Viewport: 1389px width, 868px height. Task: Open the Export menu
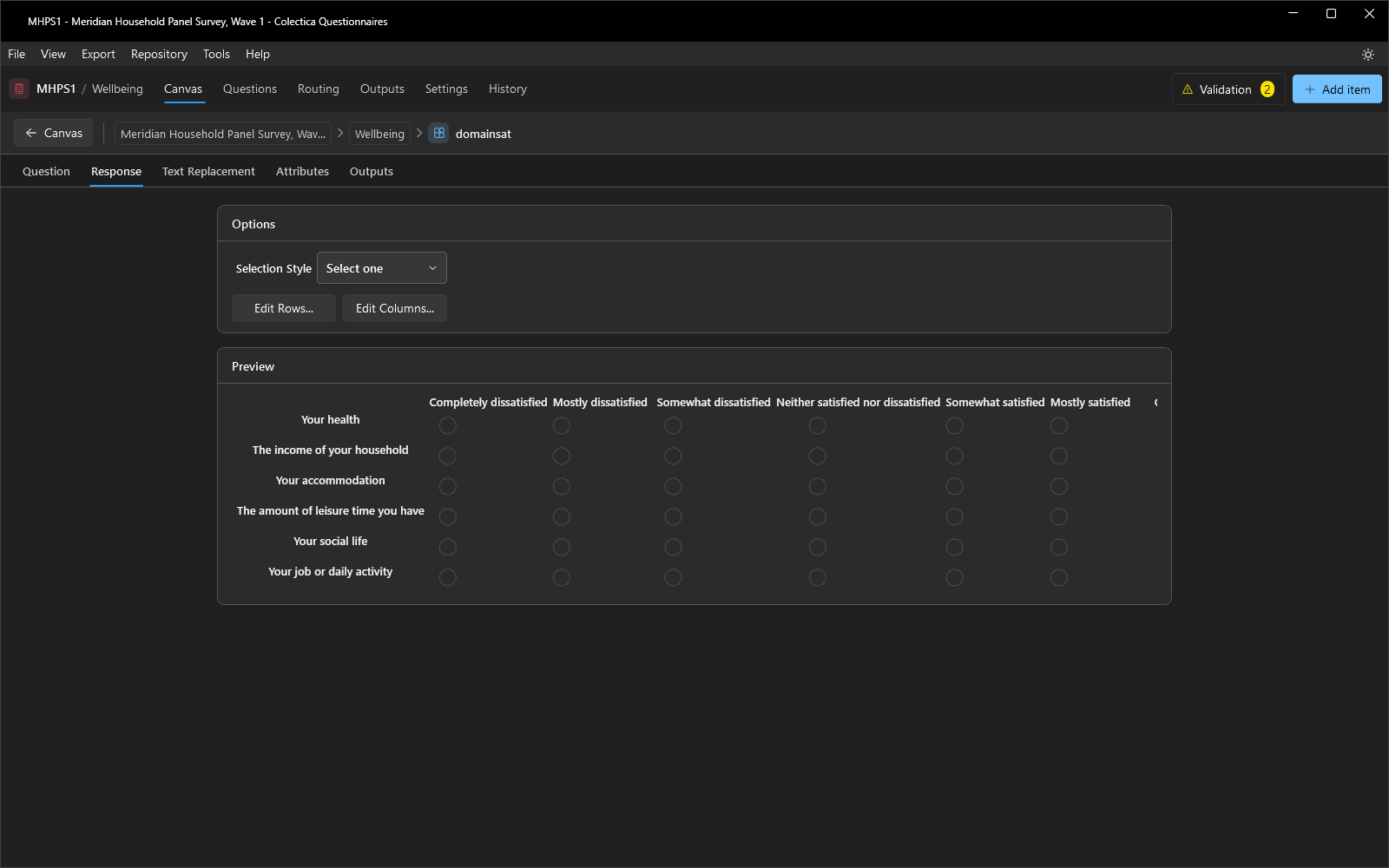click(98, 54)
